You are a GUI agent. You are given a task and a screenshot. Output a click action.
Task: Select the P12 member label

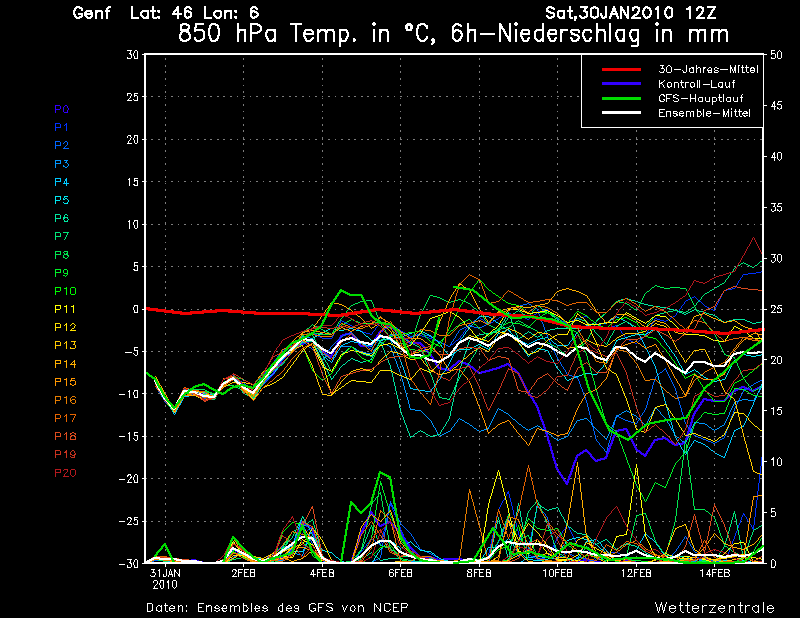coord(65,327)
